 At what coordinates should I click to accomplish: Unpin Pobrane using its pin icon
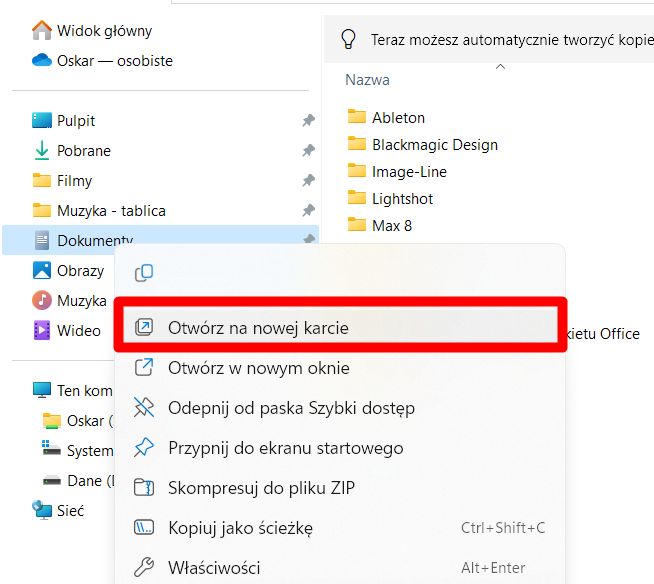(308, 151)
